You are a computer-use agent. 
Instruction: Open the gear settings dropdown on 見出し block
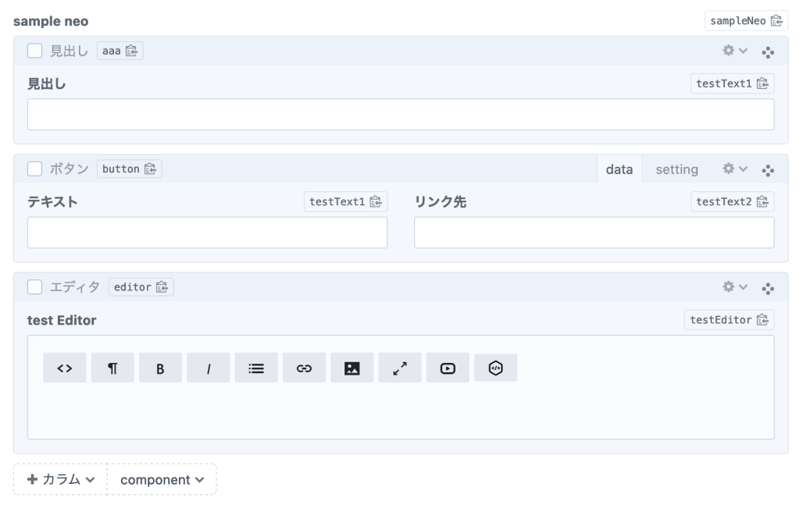coord(735,51)
